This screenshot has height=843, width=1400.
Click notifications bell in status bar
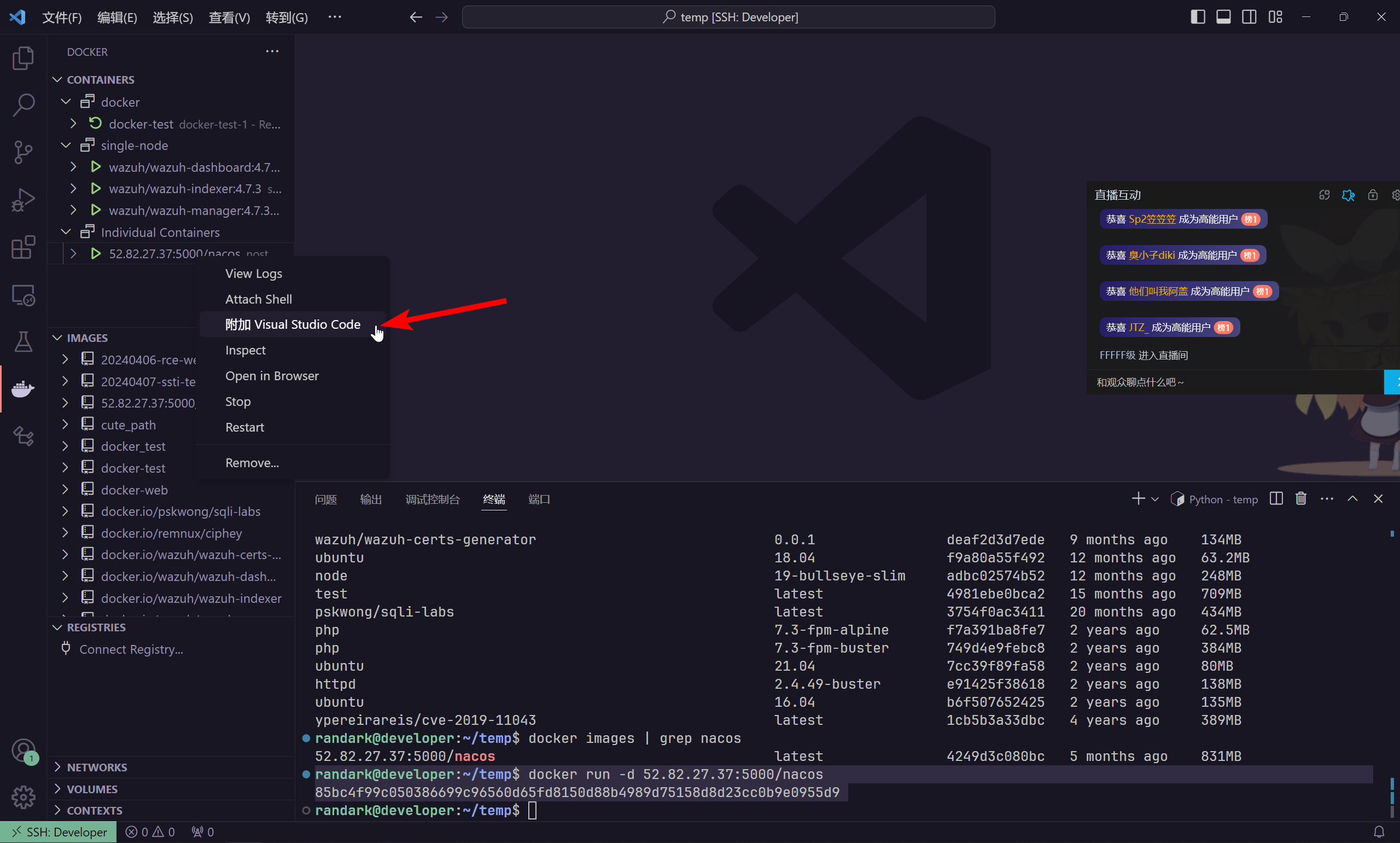[x=1379, y=832]
